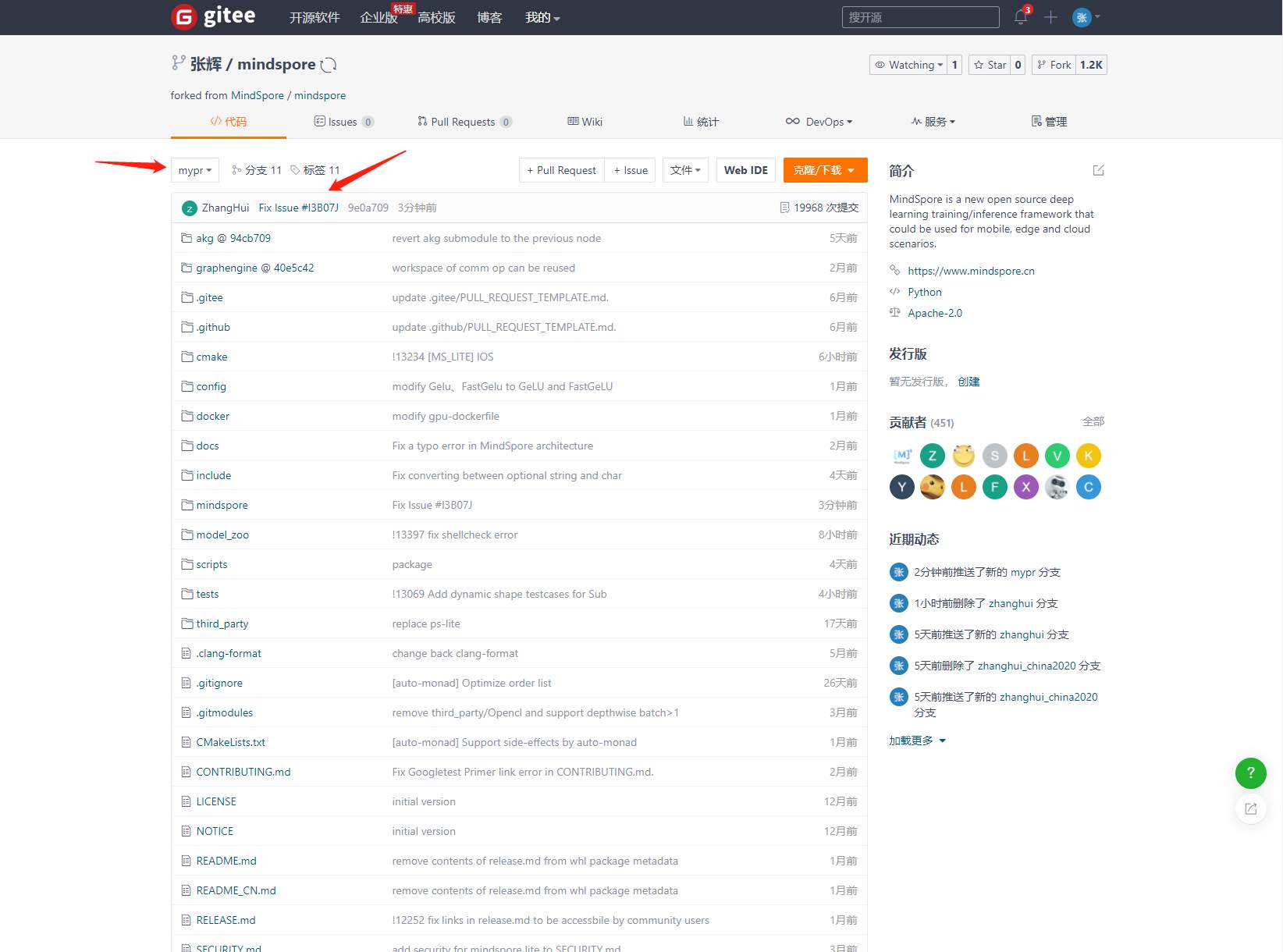Open the 开源软件 header menu
The width and height of the screenshot is (1283, 952).
point(315,17)
